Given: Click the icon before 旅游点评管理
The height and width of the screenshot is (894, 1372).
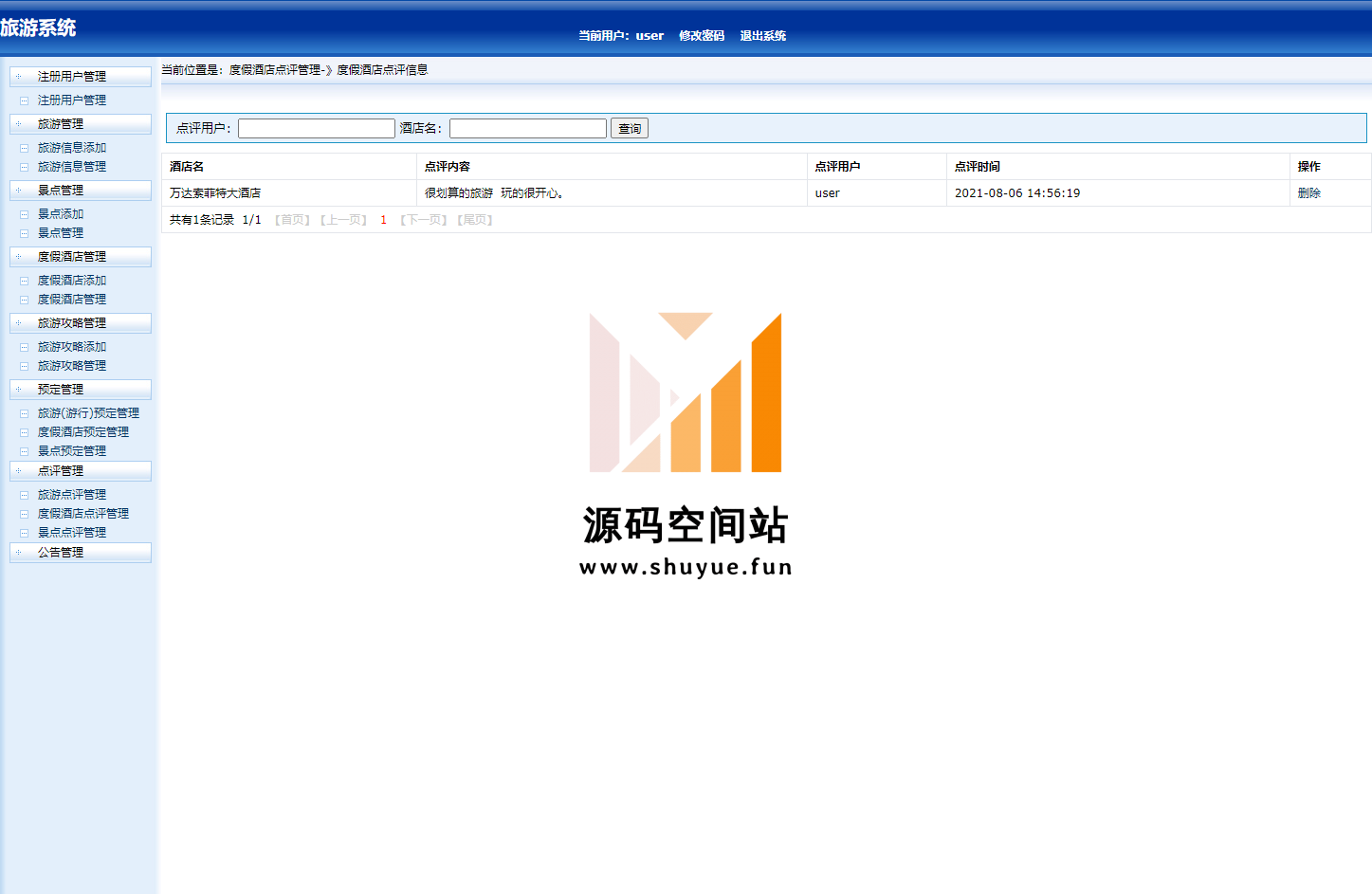Looking at the screenshot, I should tap(24, 495).
